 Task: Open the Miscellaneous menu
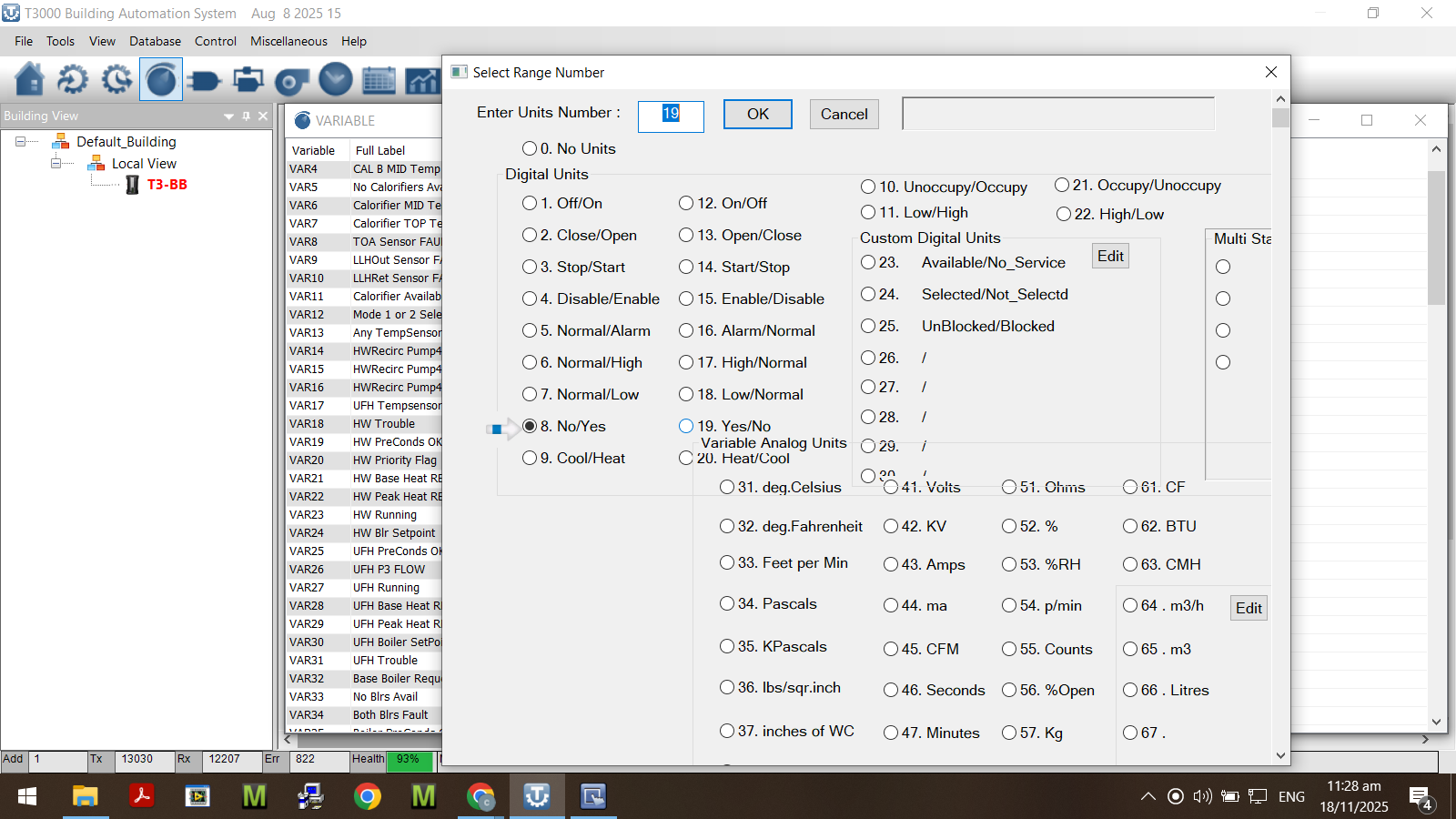click(288, 41)
